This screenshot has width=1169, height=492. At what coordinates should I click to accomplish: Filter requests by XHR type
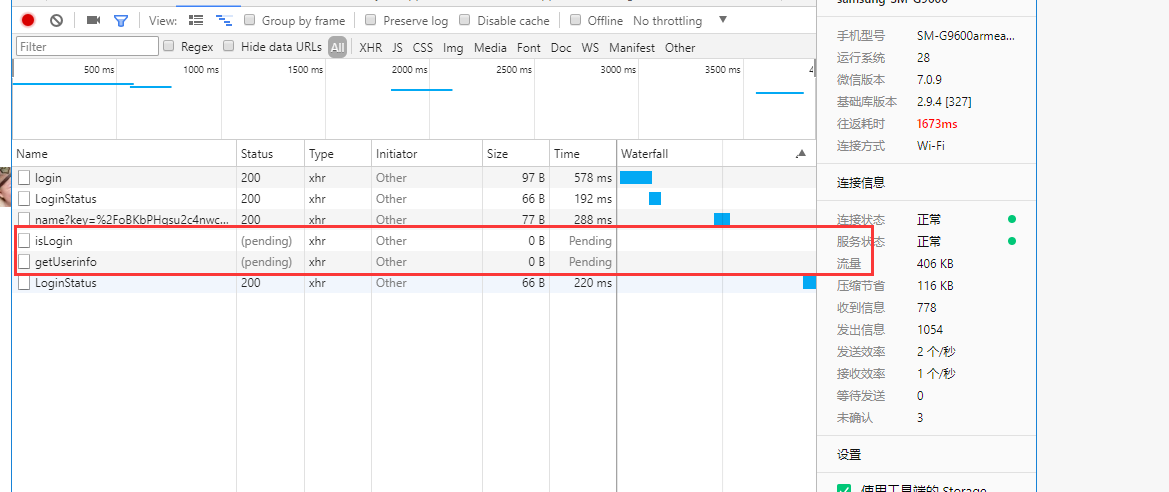[x=370, y=47]
